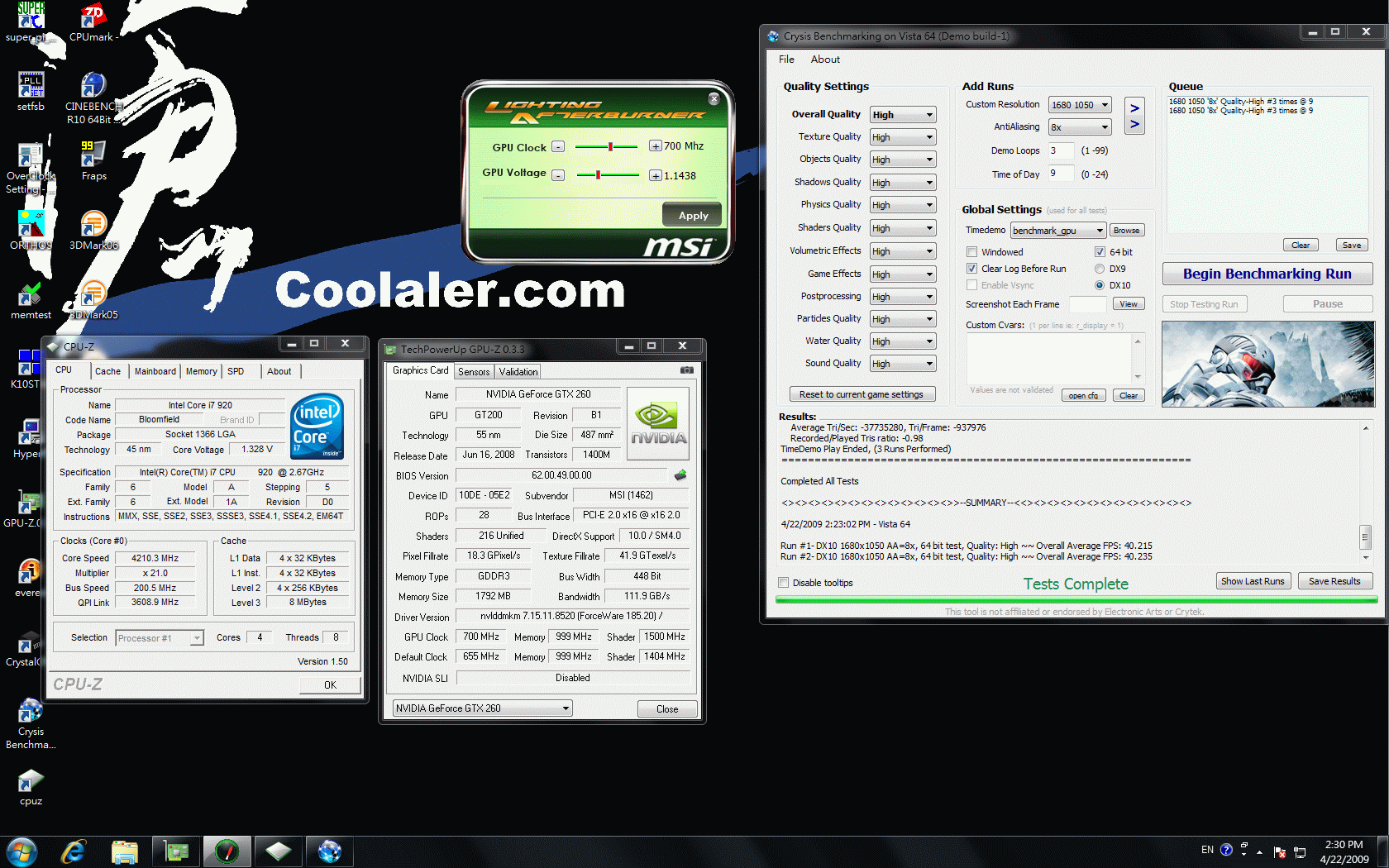Decrease GPU Voltage with minus button
Image resolution: width=1389 pixels, height=868 pixels.
(x=558, y=175)
